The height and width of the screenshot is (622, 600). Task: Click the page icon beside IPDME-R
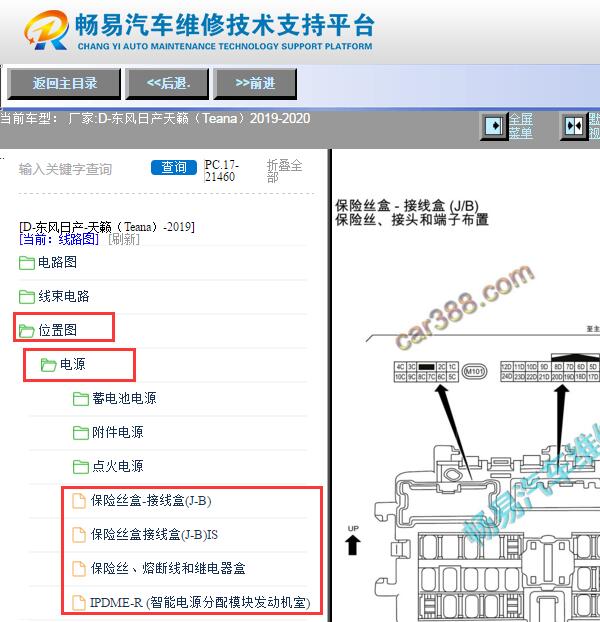79,603
